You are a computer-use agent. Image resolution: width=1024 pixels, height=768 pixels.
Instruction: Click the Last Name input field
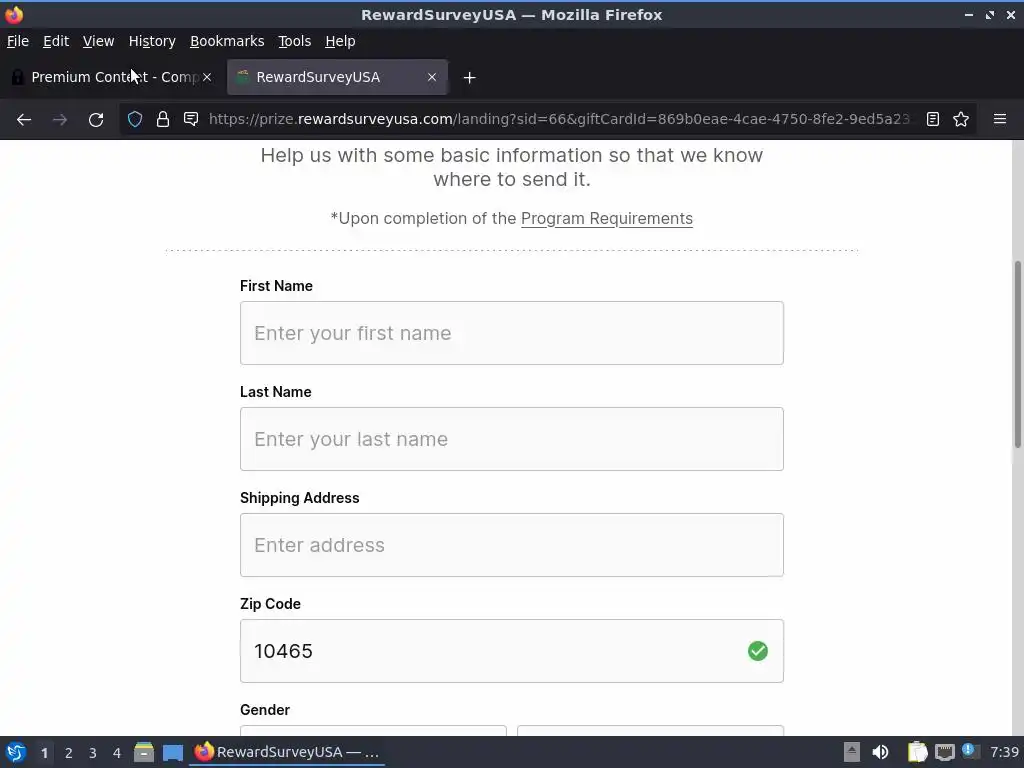click(511, 439)
